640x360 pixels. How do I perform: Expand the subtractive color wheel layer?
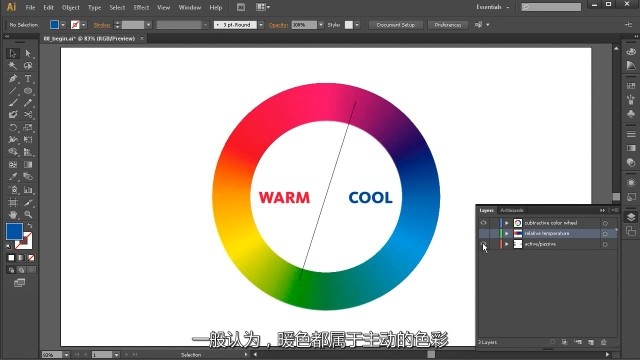tap(507, 223)
